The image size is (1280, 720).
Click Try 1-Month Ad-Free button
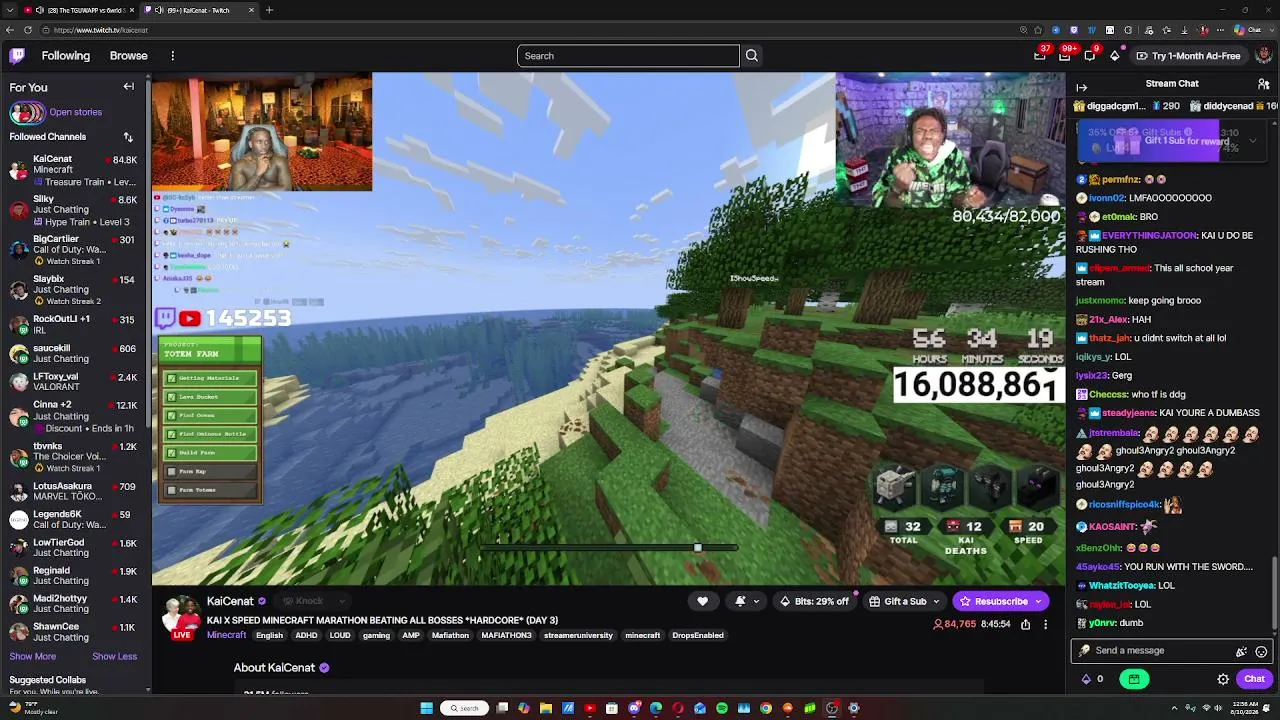1189,56
